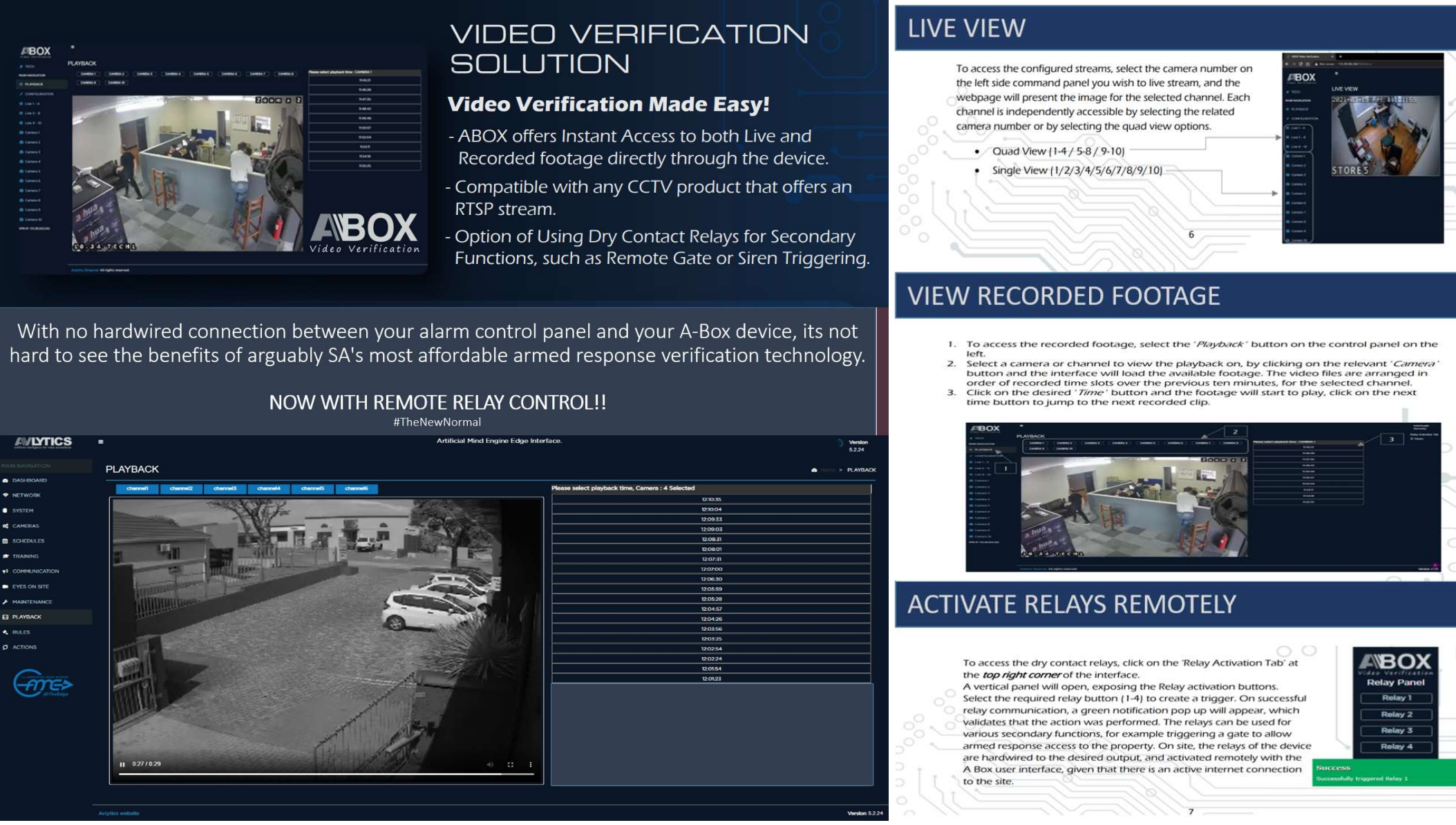Viewport: 1456px width, 825px height.
Task: Seek on the video progress bar
Action: (326, 775)
